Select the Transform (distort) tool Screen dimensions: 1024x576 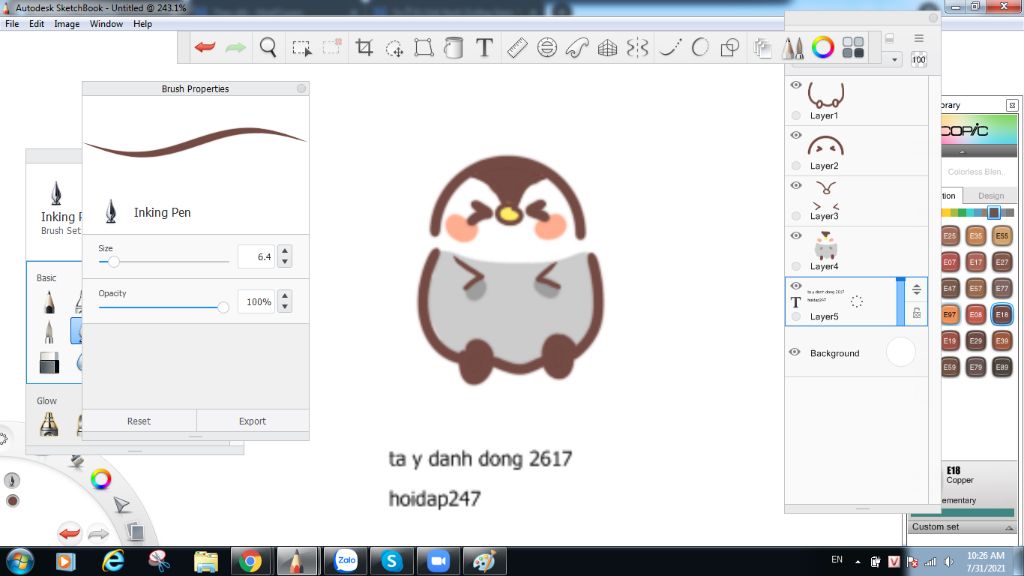pos(424,47)
